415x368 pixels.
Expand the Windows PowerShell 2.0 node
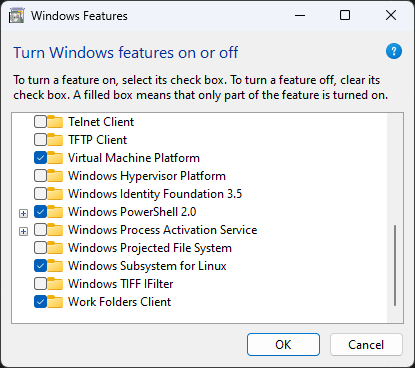[23, 213]
